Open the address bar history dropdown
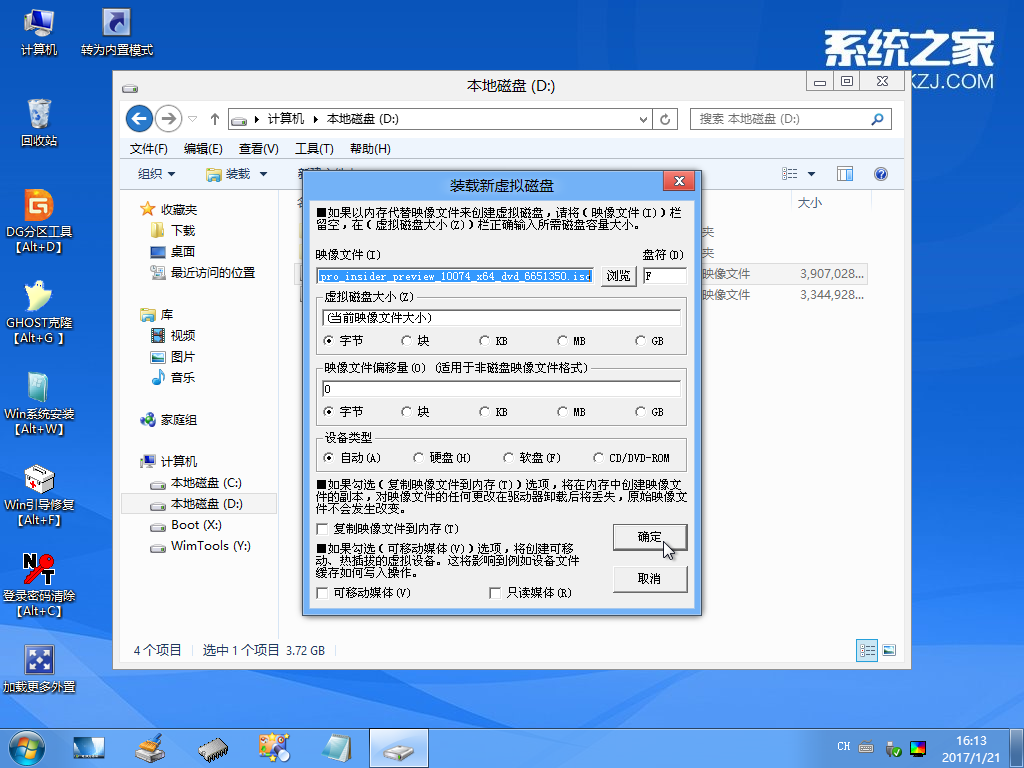The image size is (1024, 768). pos(644,119)
